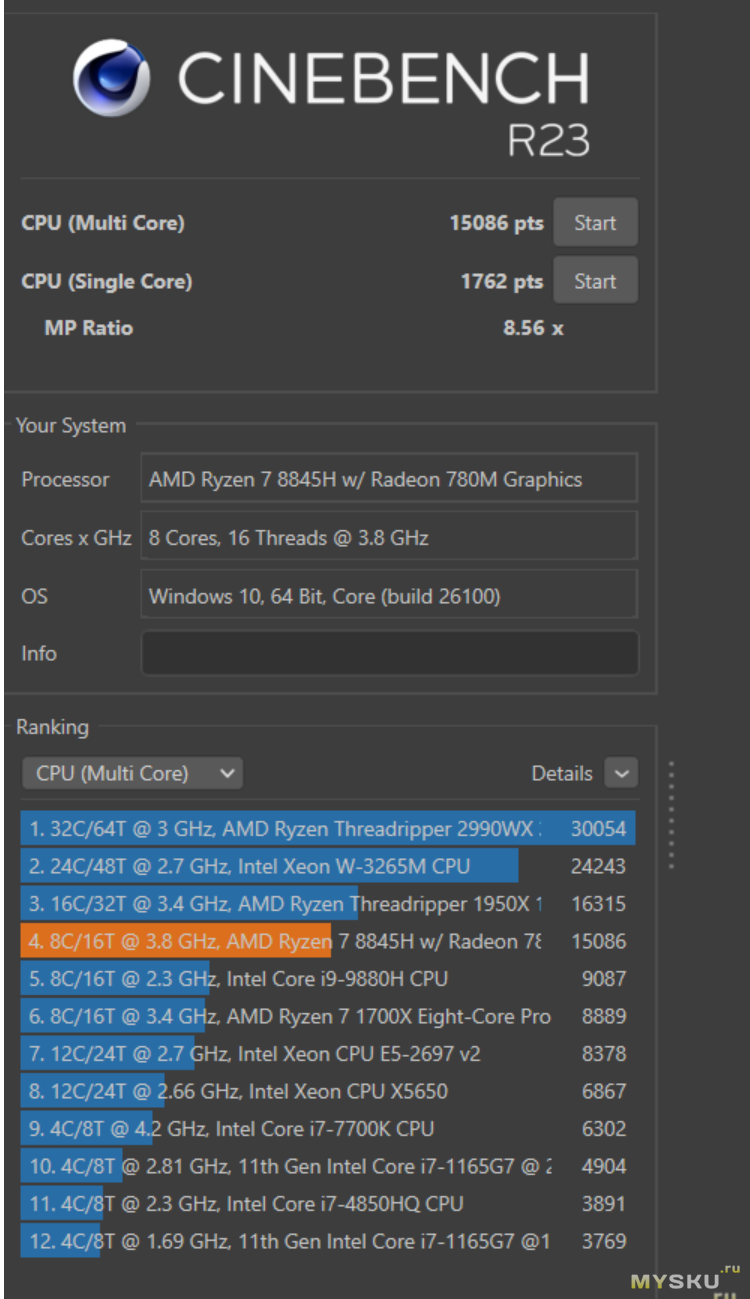The image size is (750, 1299).
Task: Start the CPU Multi Core benchmark
Action: (x=595, y=223)
